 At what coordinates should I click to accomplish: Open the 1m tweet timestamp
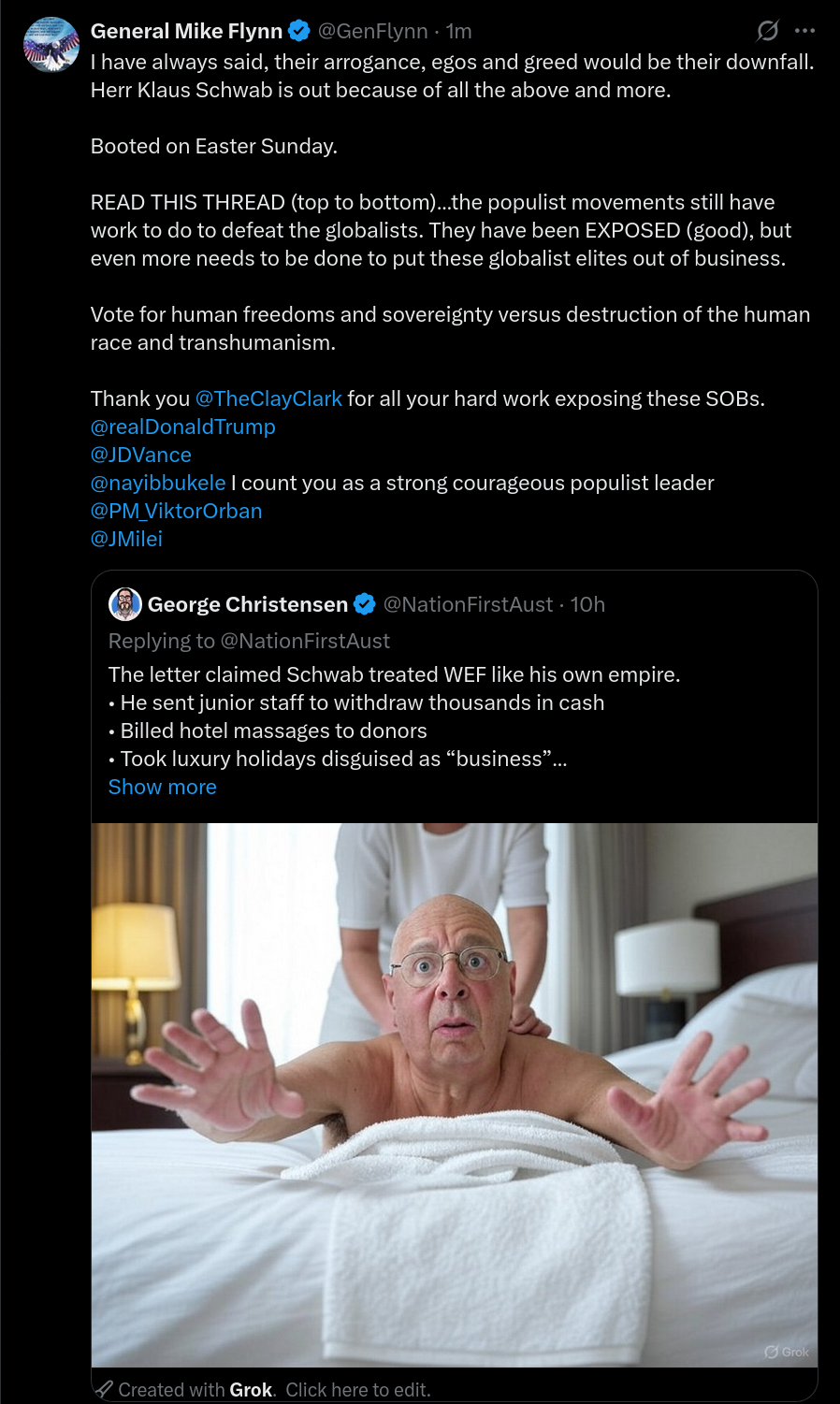coord(458,31)
